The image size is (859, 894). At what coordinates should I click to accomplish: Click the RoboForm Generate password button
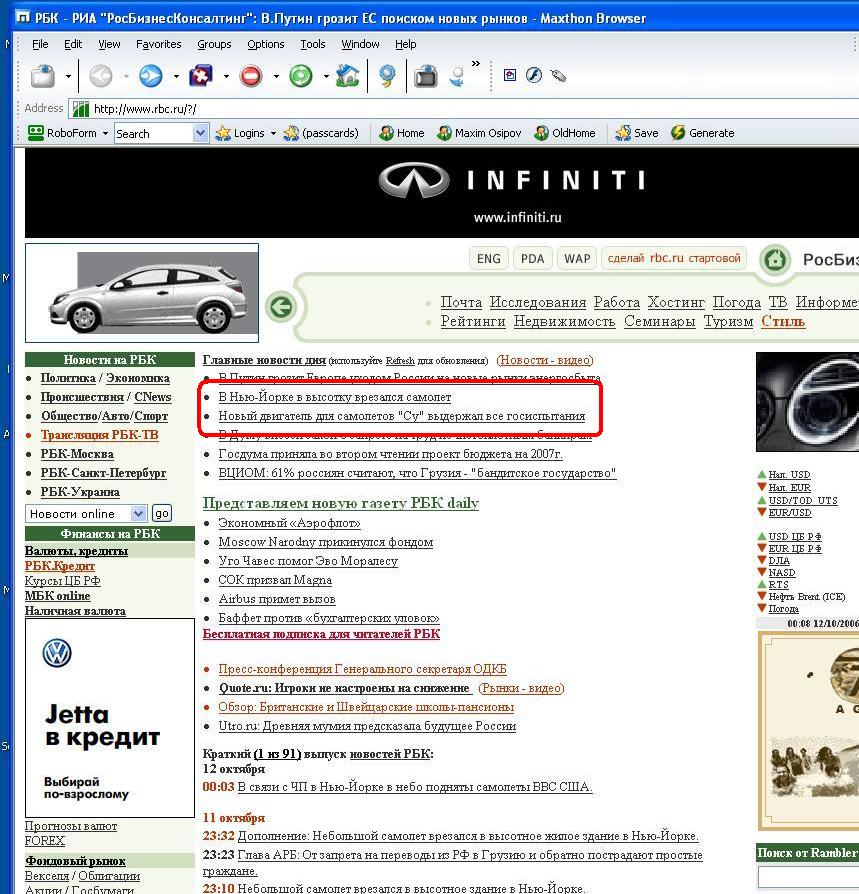click(x=703, y=133)
